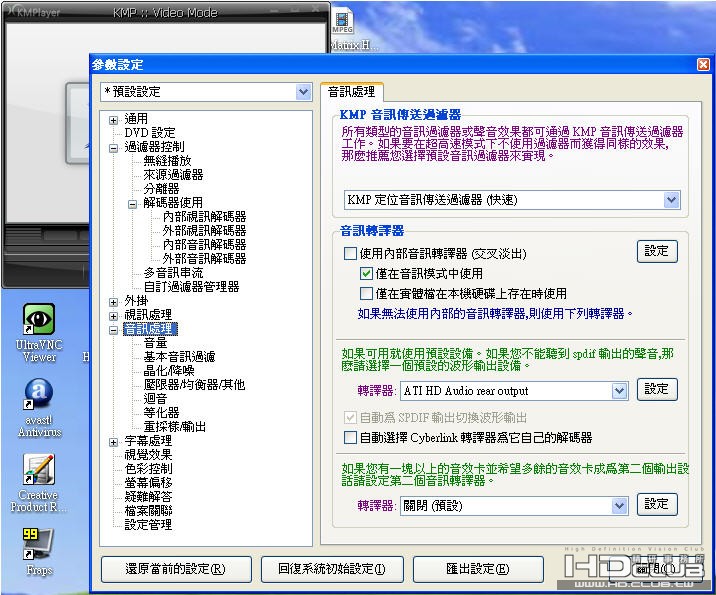Screen dimensions: 716x595
Task: Select 迴音 in the tree
Action: coord(155,399)
